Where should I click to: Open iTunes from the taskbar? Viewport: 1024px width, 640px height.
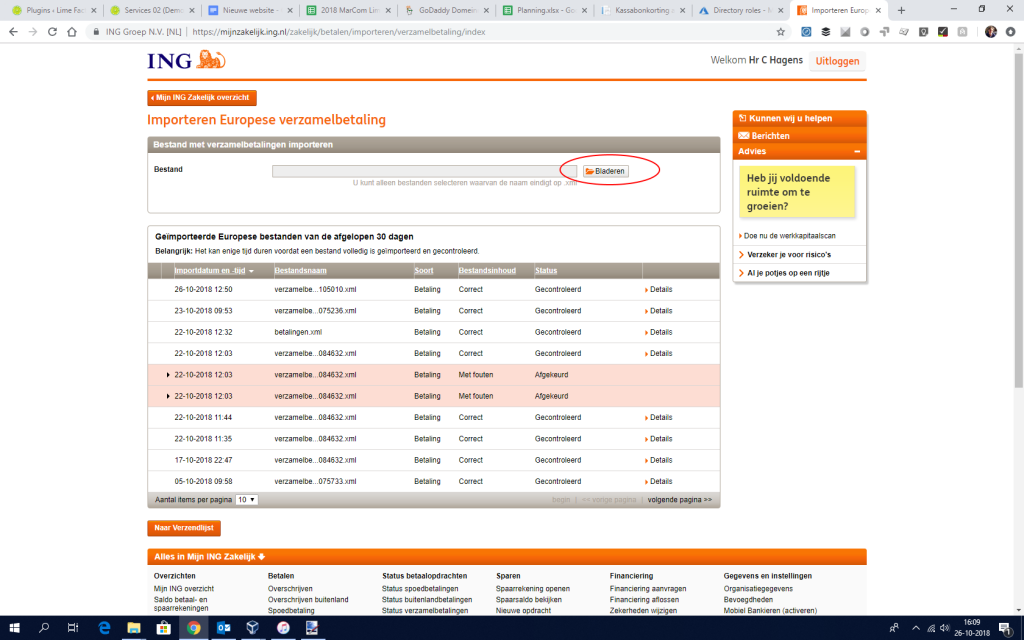point(283,628)
